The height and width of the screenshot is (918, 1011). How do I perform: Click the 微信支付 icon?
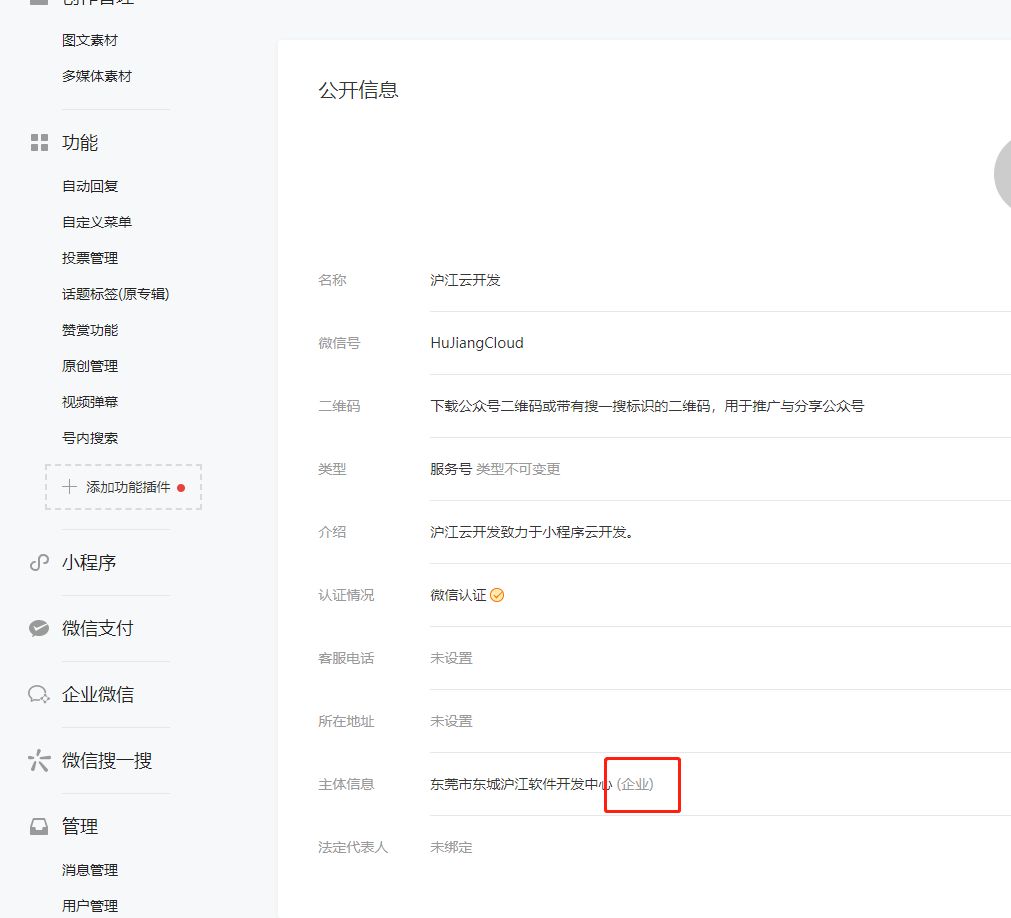39,629
